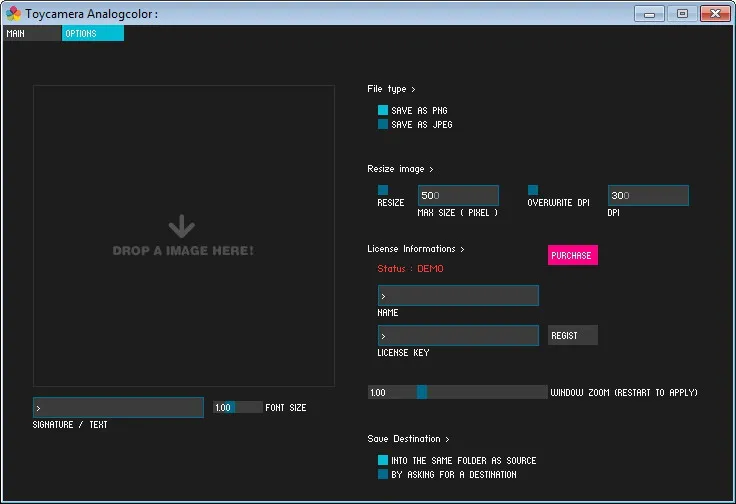The width and height of the screenshot is (736, 504).
Task: Click the Drop a image here area
Action: pyautogui.click(x=184, y=236)
